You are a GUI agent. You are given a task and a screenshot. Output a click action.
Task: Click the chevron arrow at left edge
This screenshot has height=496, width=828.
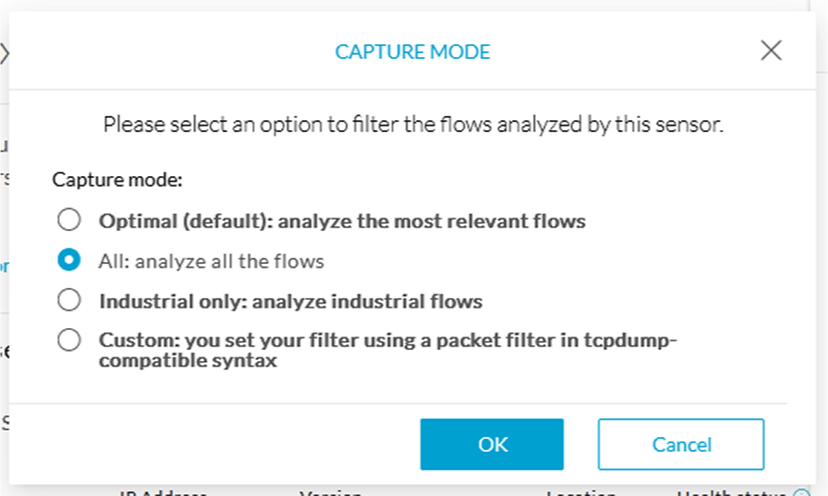pos(4,53)
